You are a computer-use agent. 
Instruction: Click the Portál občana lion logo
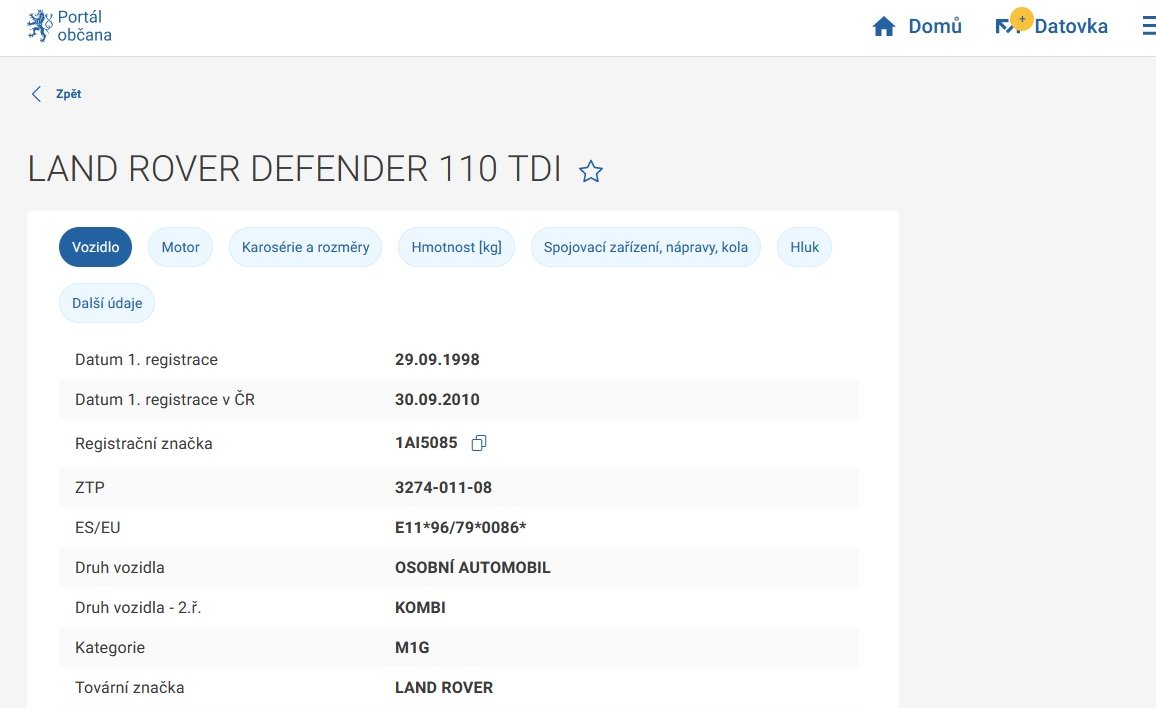[40, 27]
